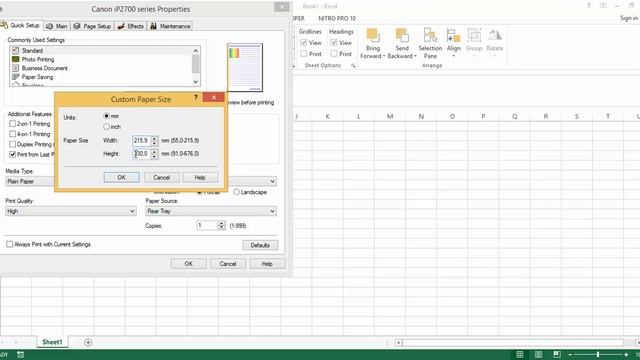Open the Quick Setup tab

(x=20, y=25)
